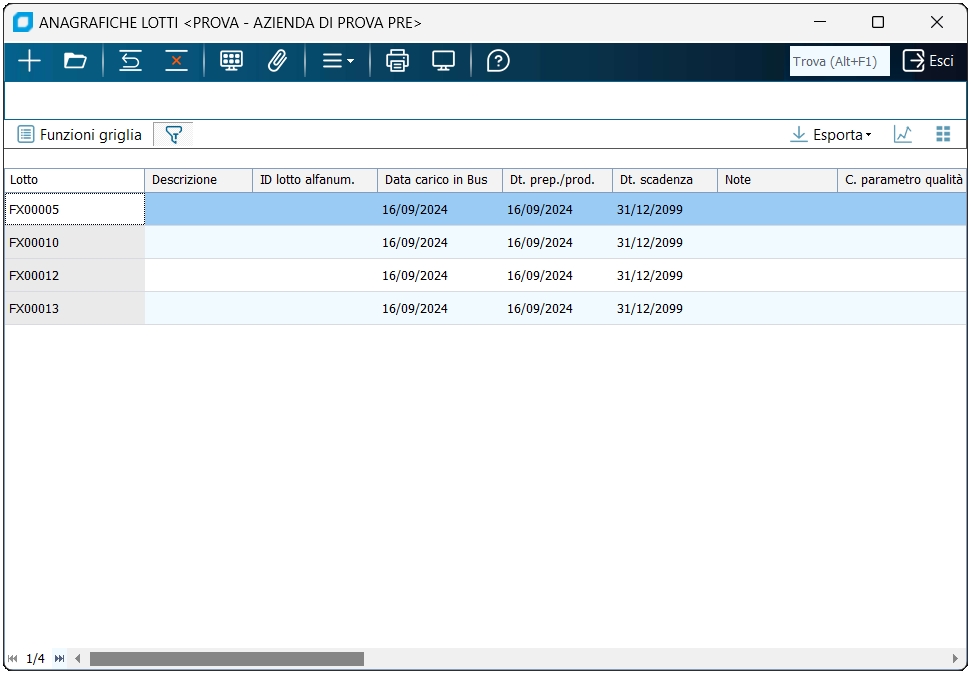Click the printer icon

[x=398, y=61]
